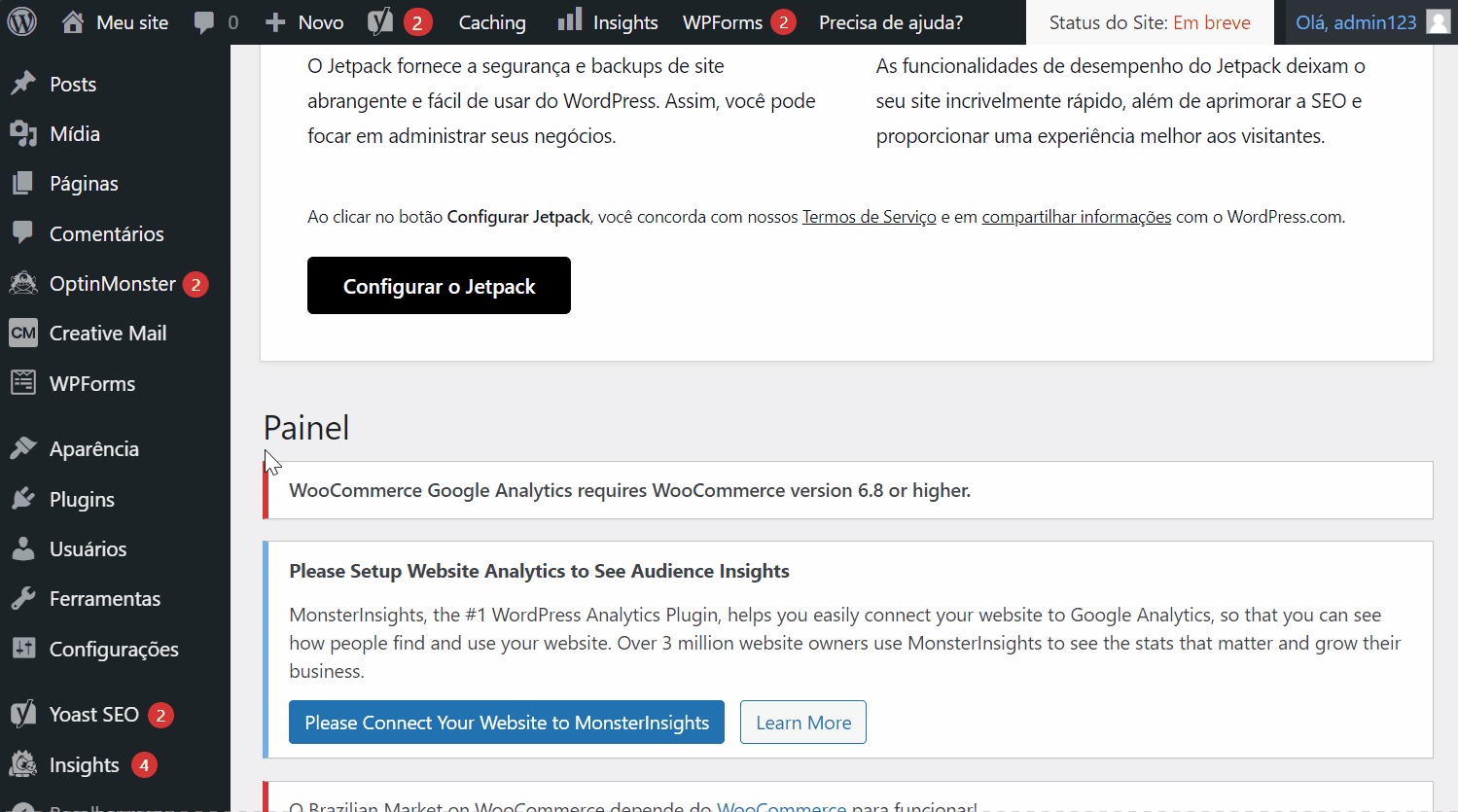Click the Configurações sliders icon

point(23,649)
